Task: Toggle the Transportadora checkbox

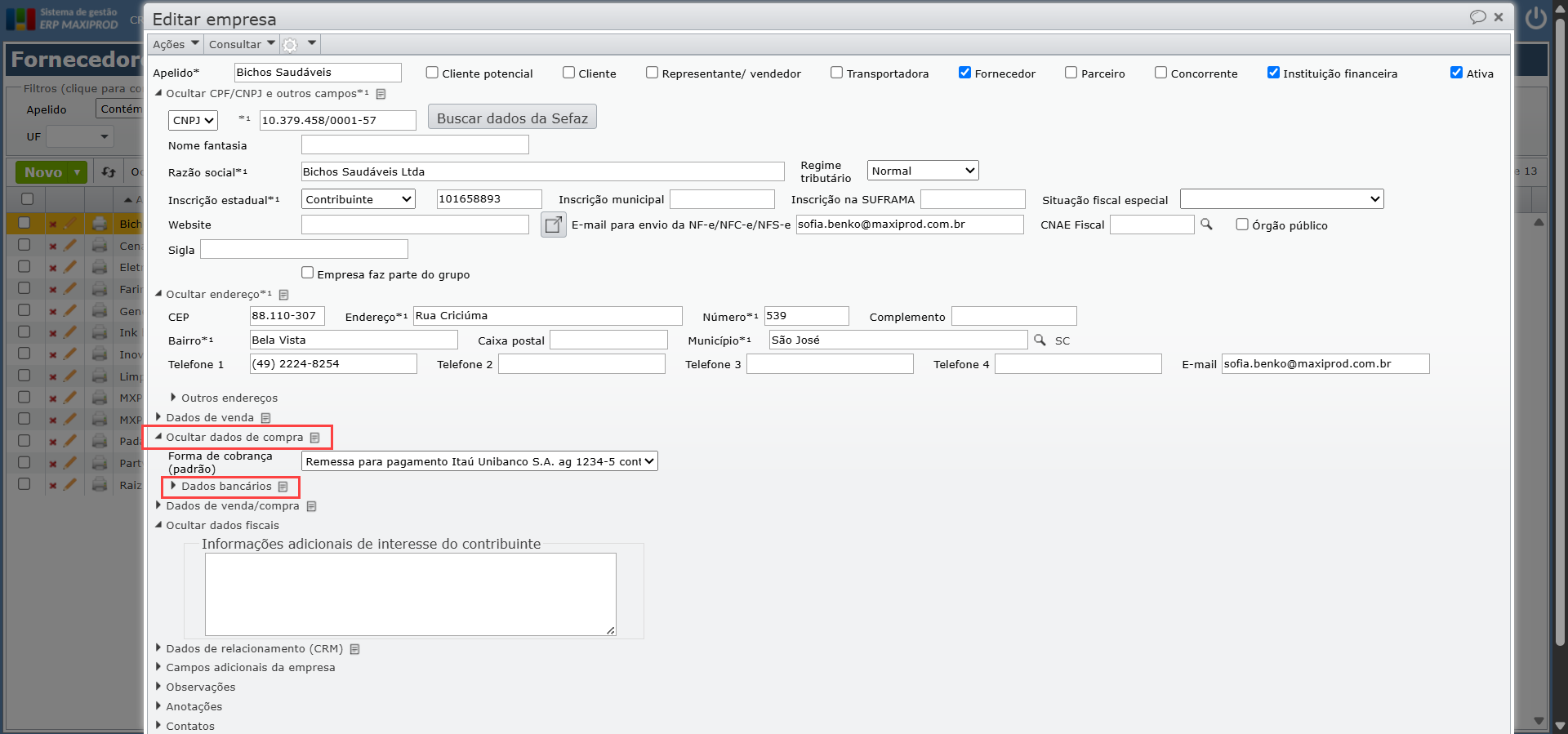Action: 836,73
